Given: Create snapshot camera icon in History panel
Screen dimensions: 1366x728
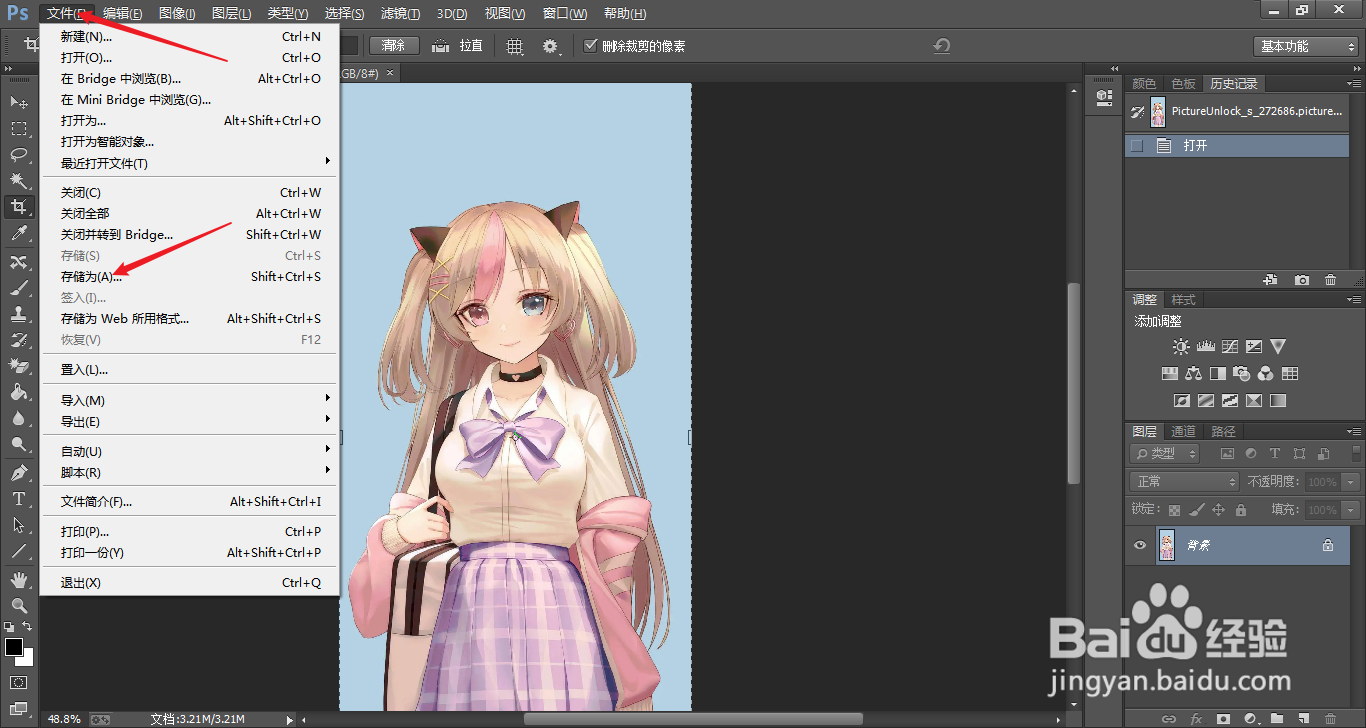Looking at the screenshot, I should [x=1302, y=281].
